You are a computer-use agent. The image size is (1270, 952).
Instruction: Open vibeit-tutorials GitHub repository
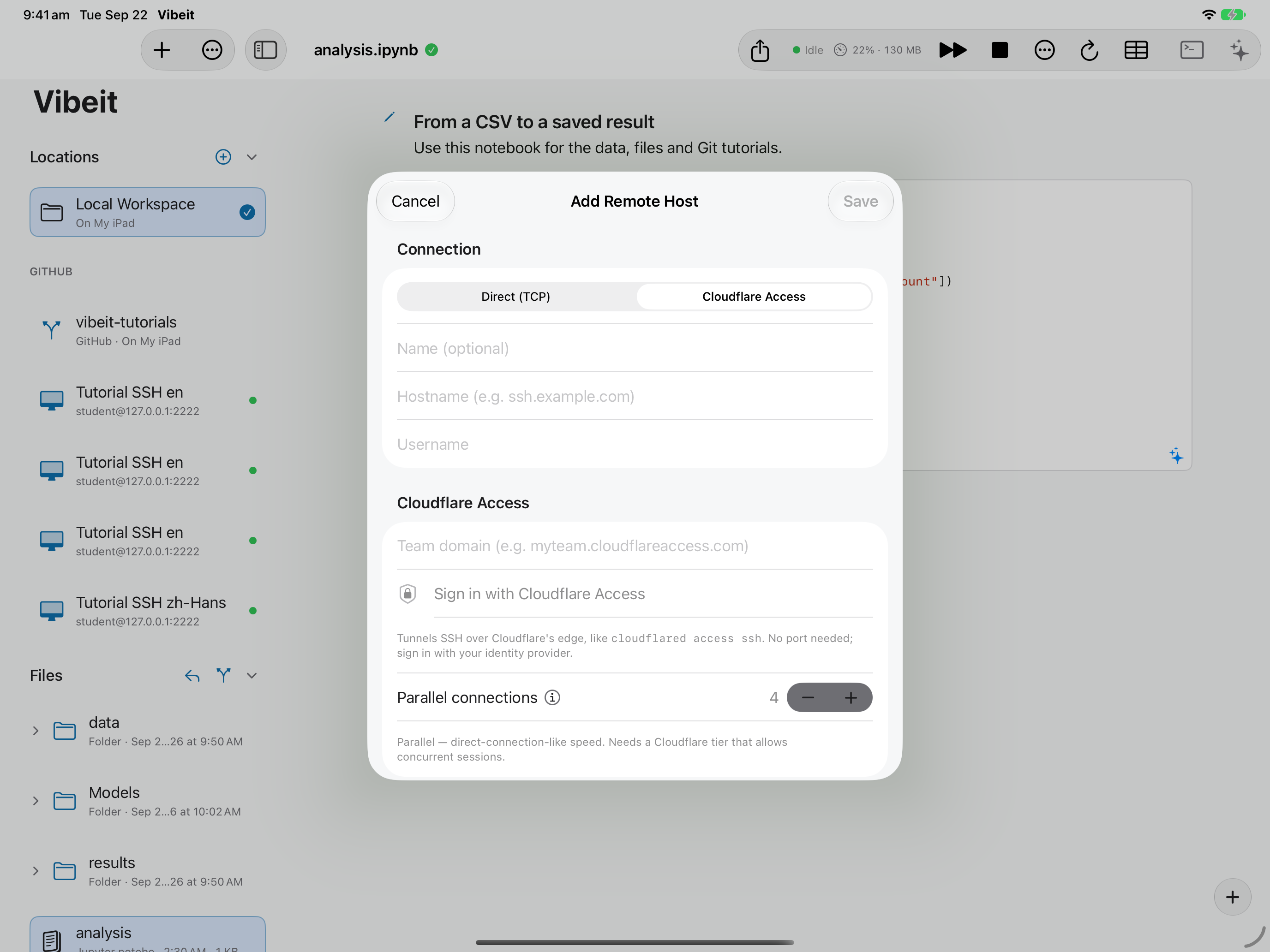[148, 331]
